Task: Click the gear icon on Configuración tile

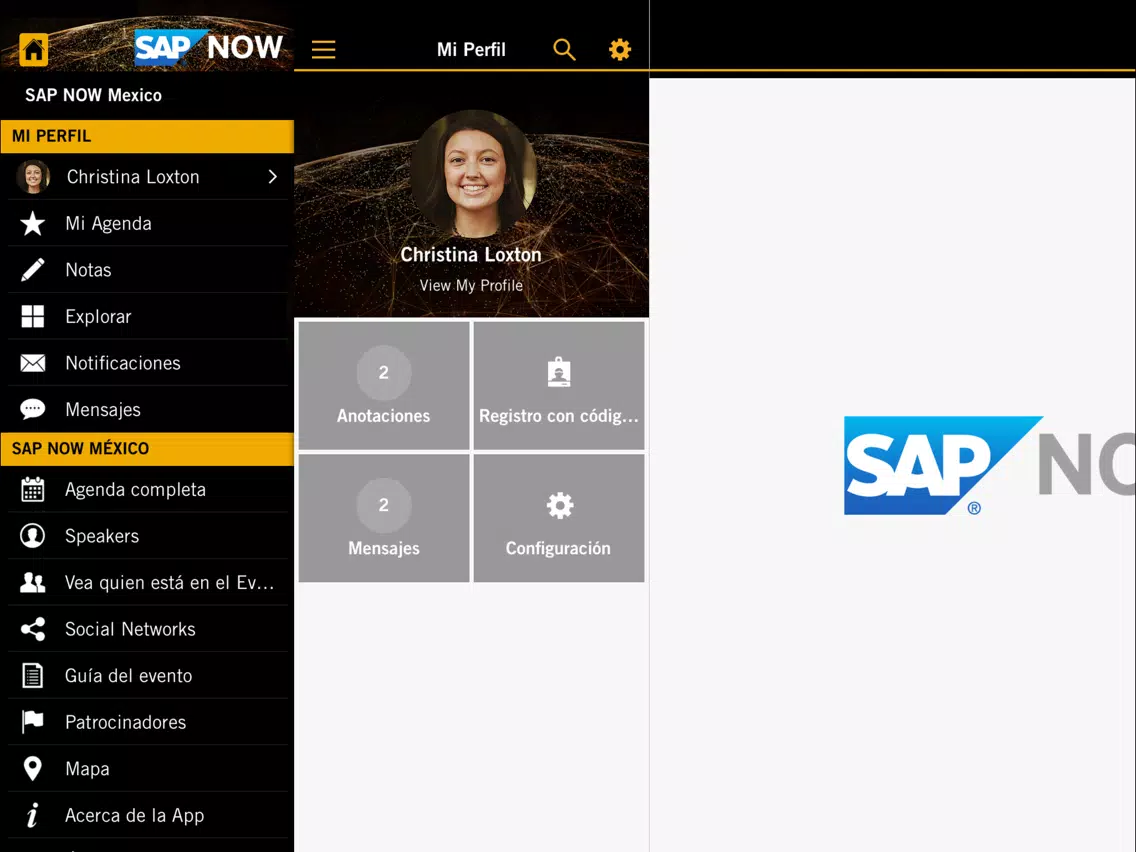Action: click(559, 505)
